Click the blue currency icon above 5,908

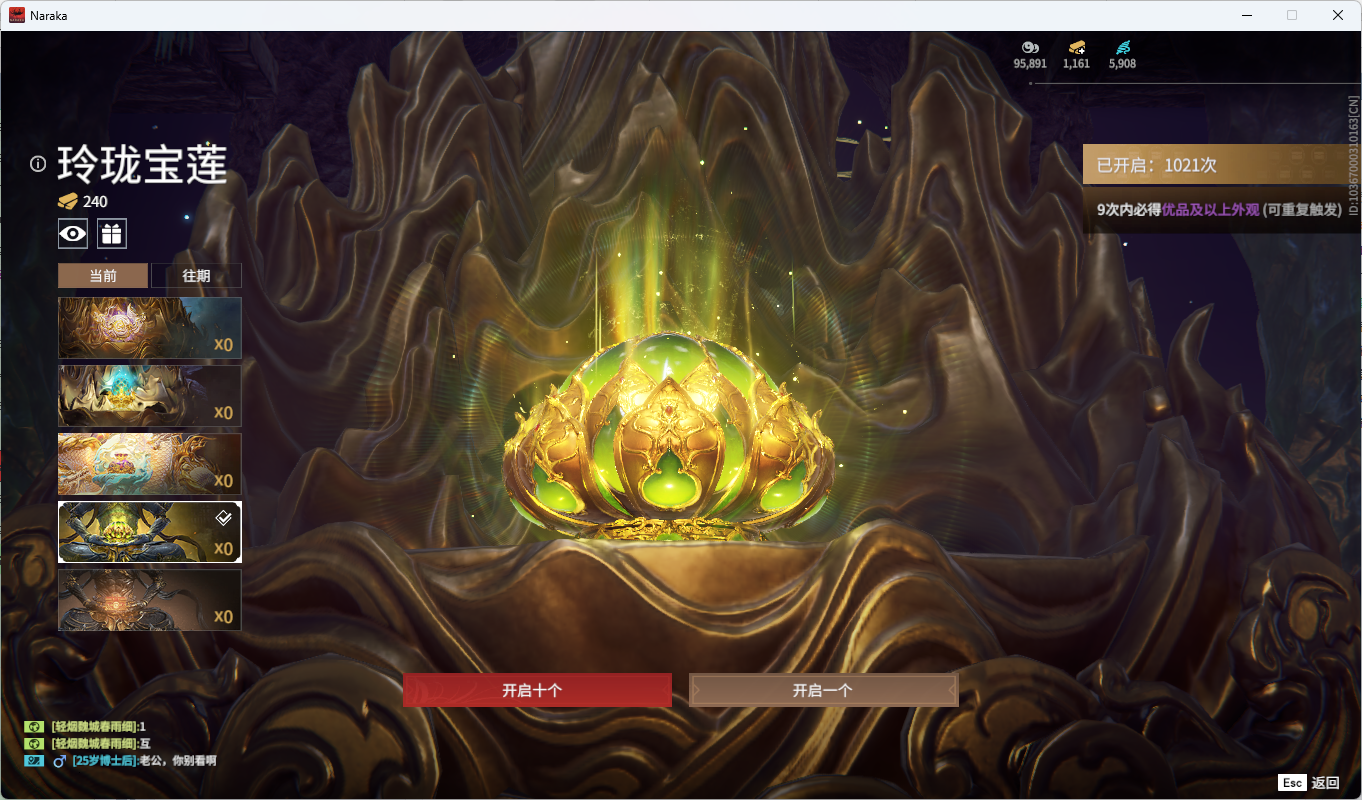[x=1123, y=47]
